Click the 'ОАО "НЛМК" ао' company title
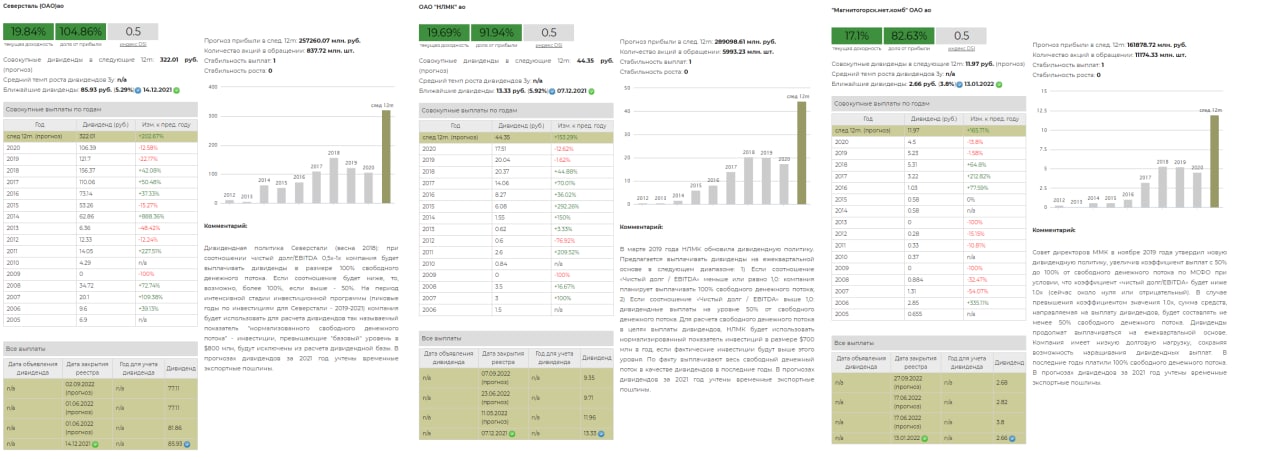1280x459 pixels. [441, 7]
